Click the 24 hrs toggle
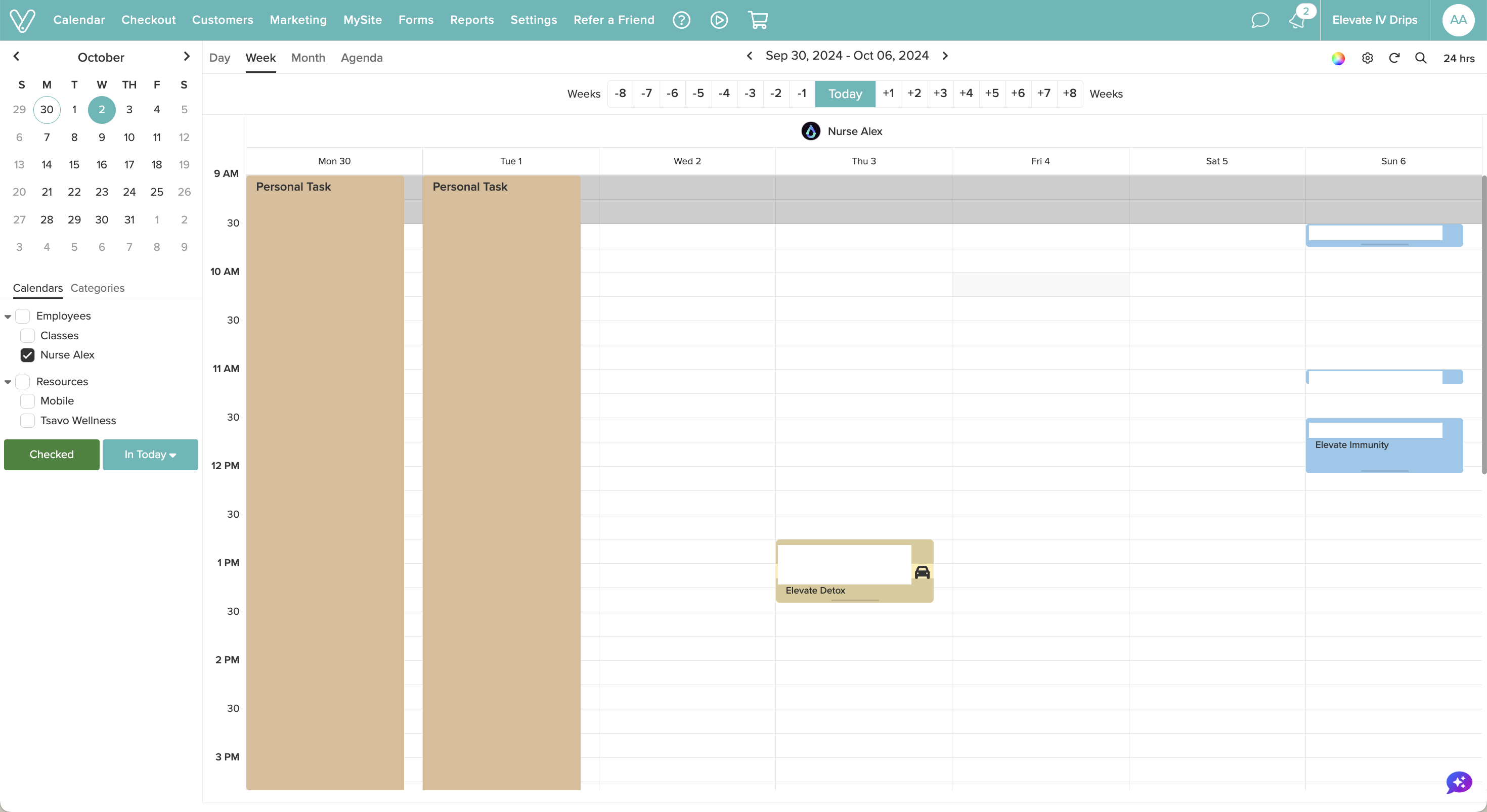The width and height of the screenshot is (1487, 812). (x=1459, y=58)
